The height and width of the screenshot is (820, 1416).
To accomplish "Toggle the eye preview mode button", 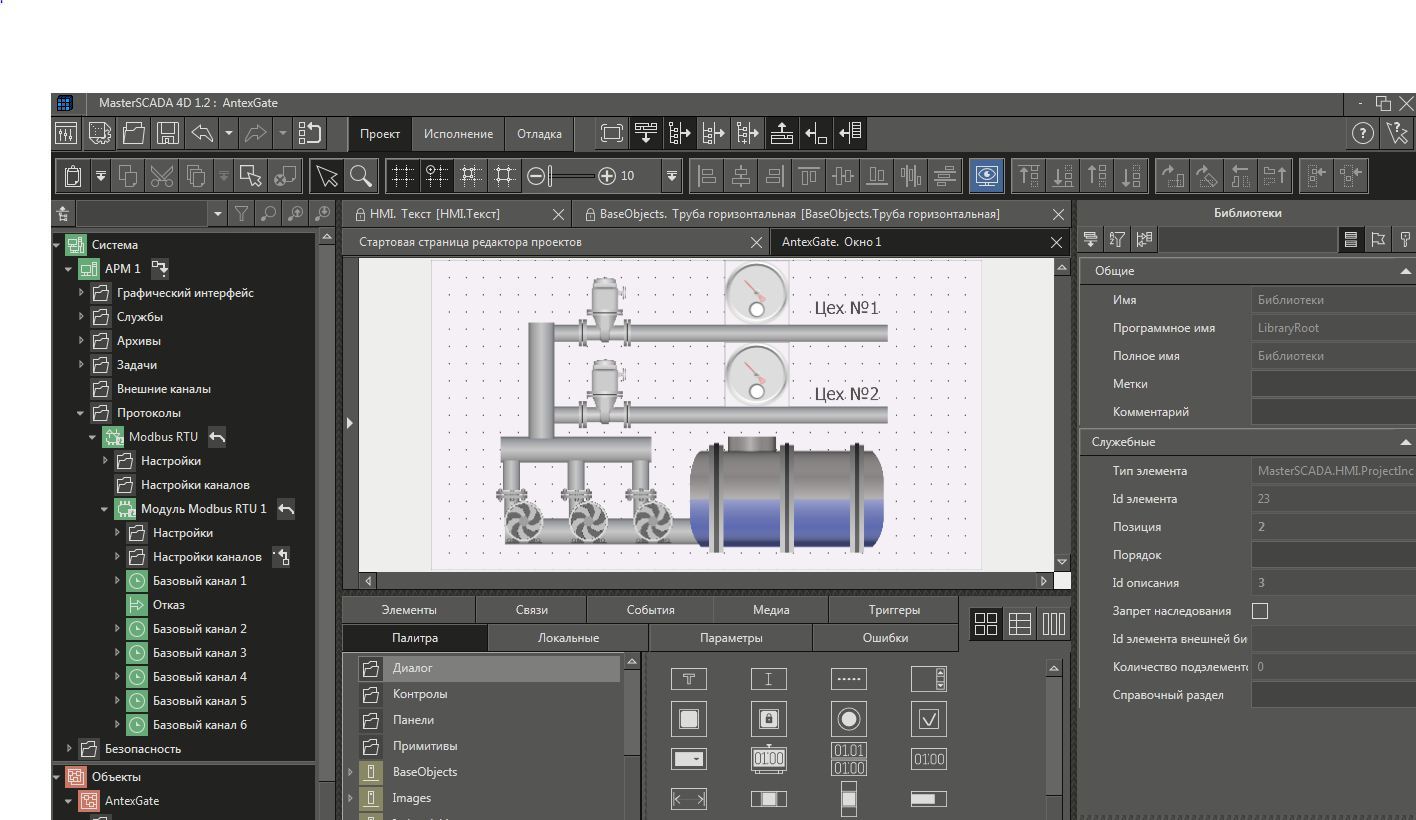I will pyautogui.click(x=986, y=177).
